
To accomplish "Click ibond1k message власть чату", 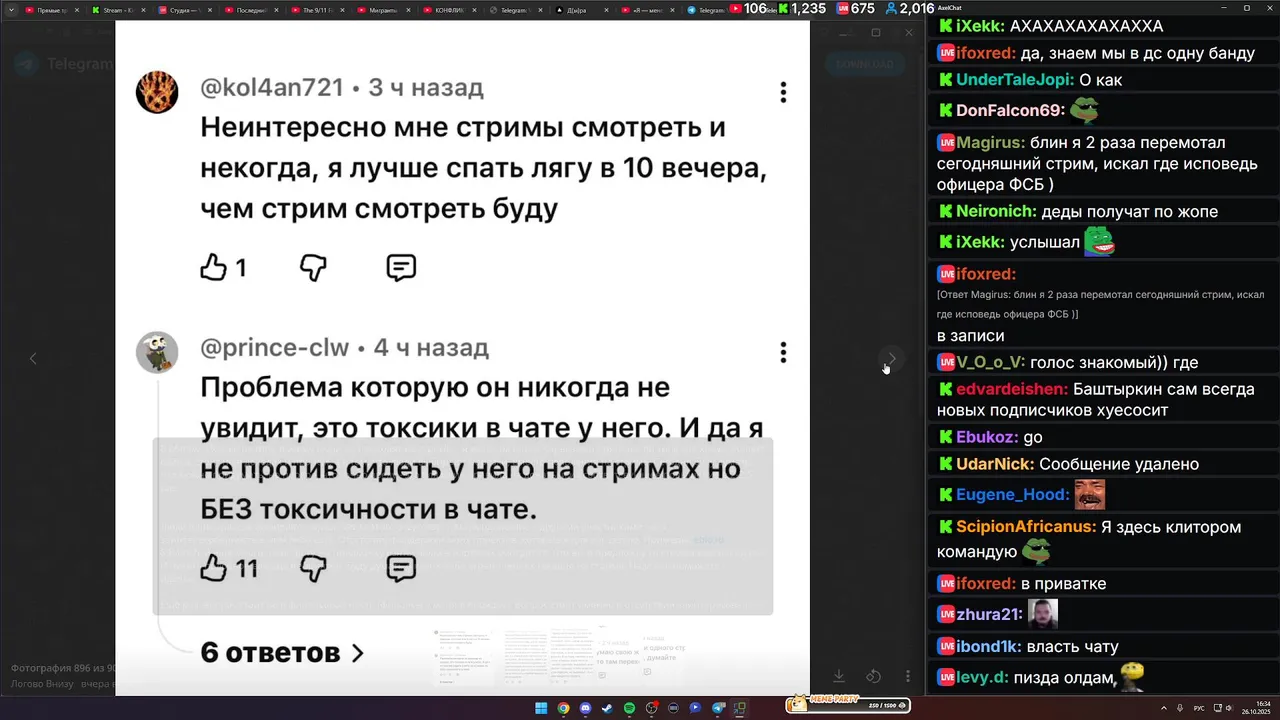I will click(1072, 647).
